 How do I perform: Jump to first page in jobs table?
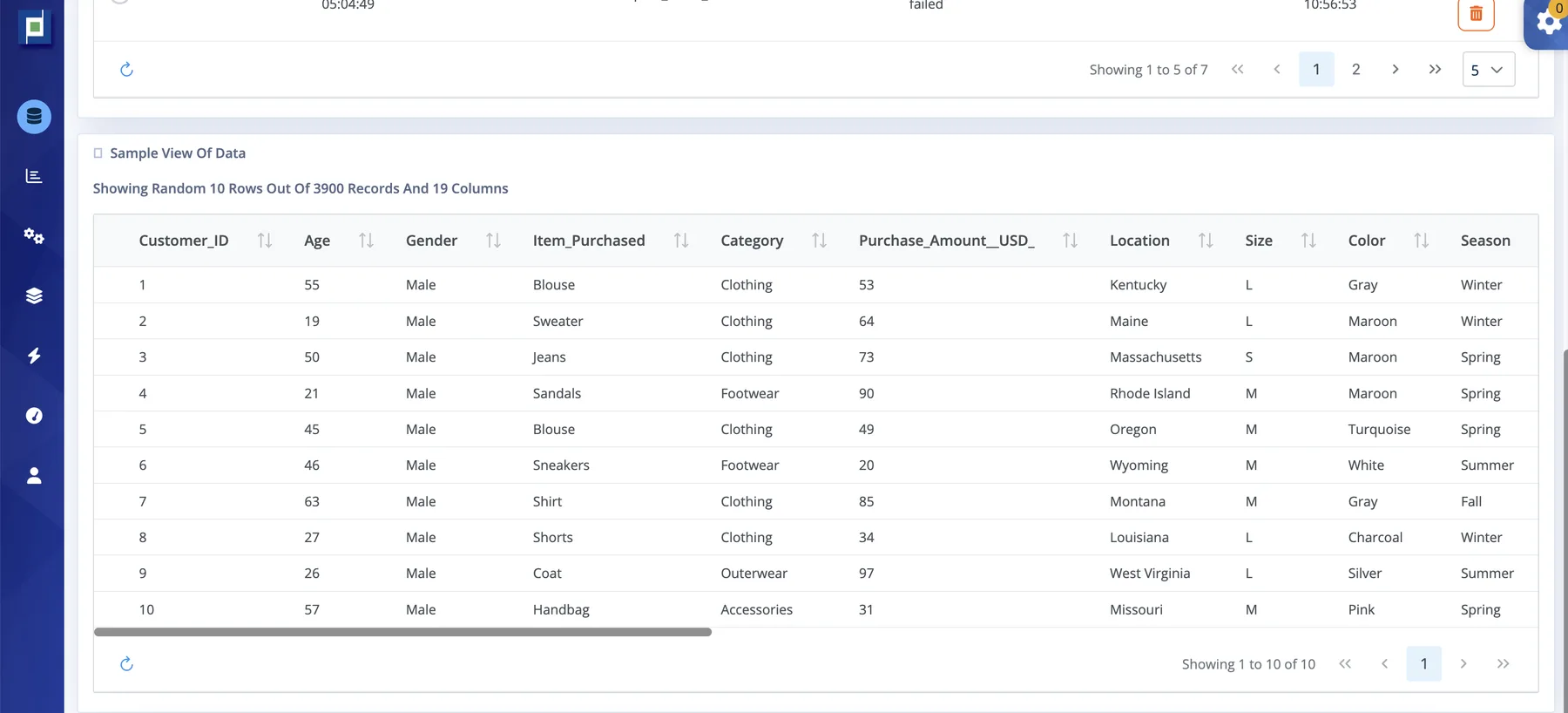1237,70
